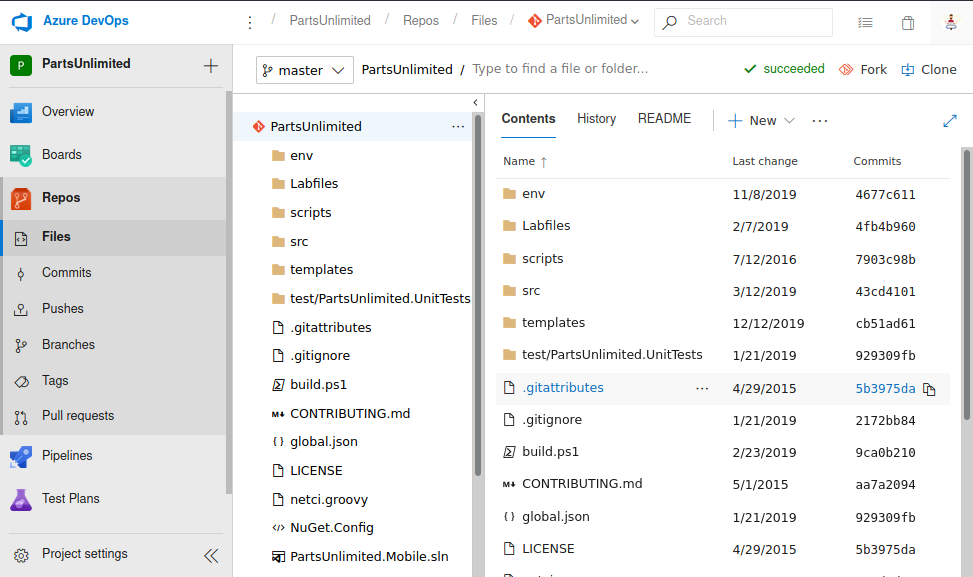Open more actions for .gitattributes row
The height and width of the screenshot is (577, 973).
702,388
